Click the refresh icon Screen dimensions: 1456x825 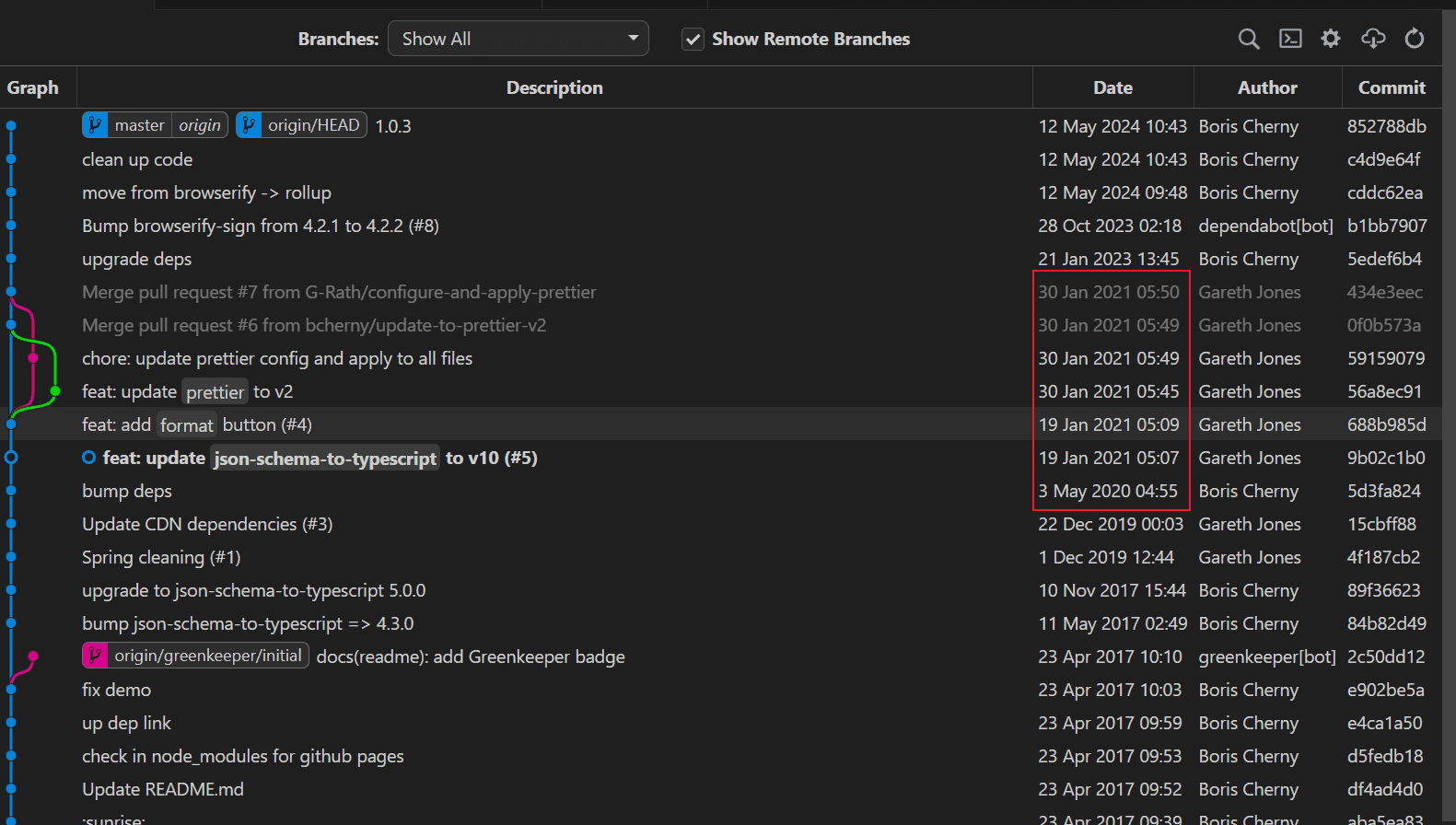(x=1415, y=39)
